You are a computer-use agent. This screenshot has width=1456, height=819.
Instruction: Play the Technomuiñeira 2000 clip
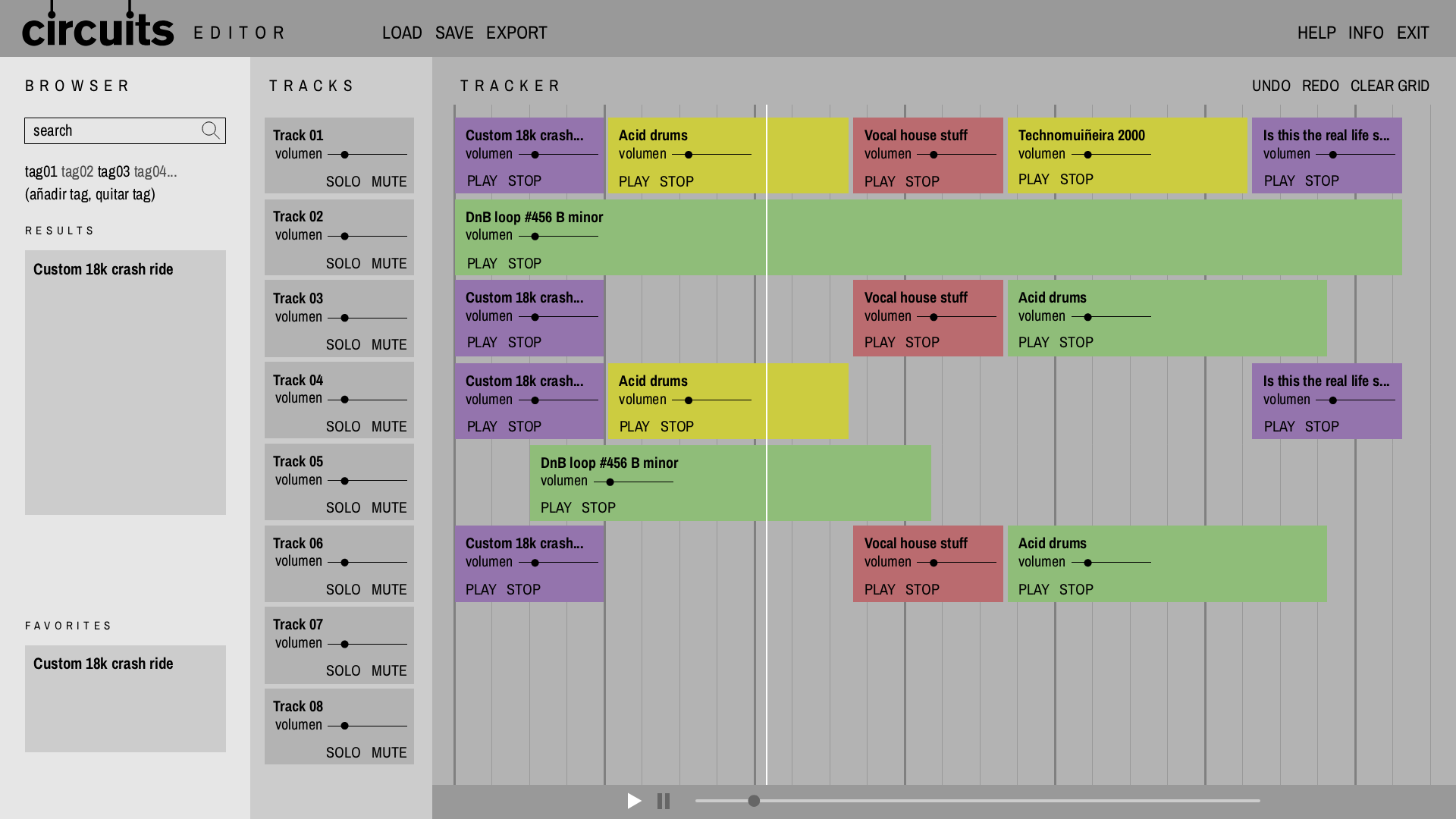[x=1034, y=179]
